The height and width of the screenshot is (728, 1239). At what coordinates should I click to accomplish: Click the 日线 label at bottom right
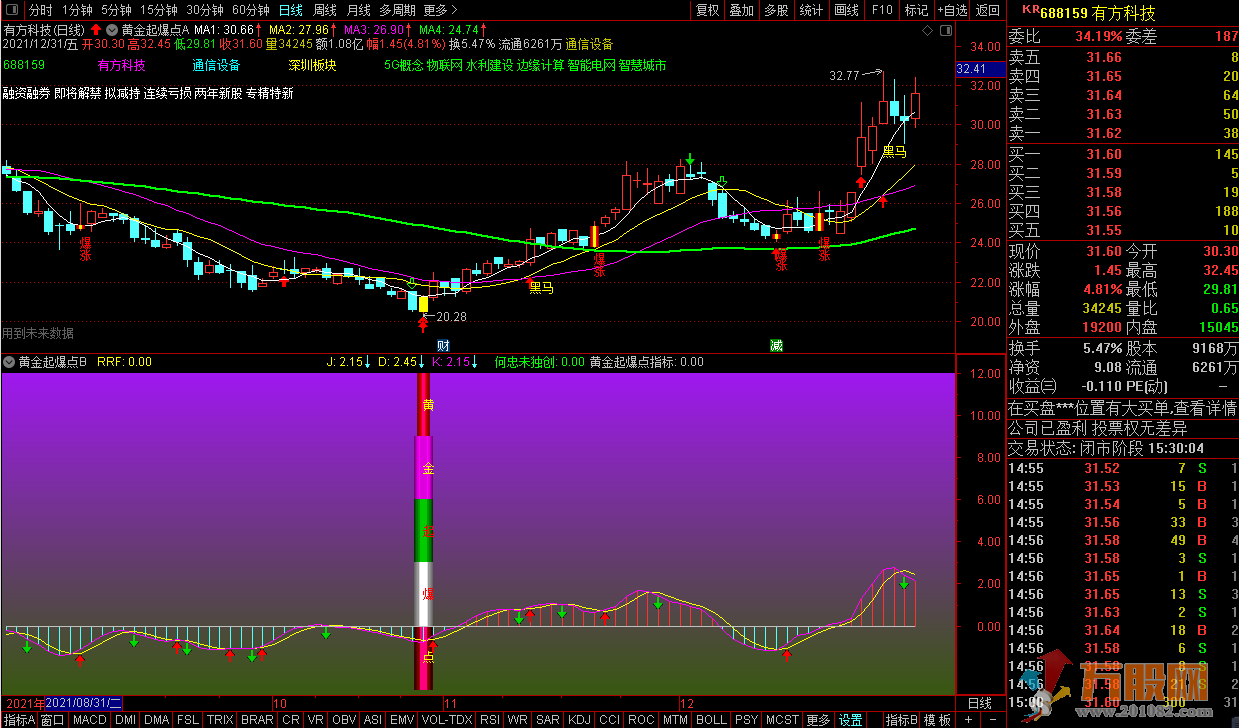[x=981, y=703]
